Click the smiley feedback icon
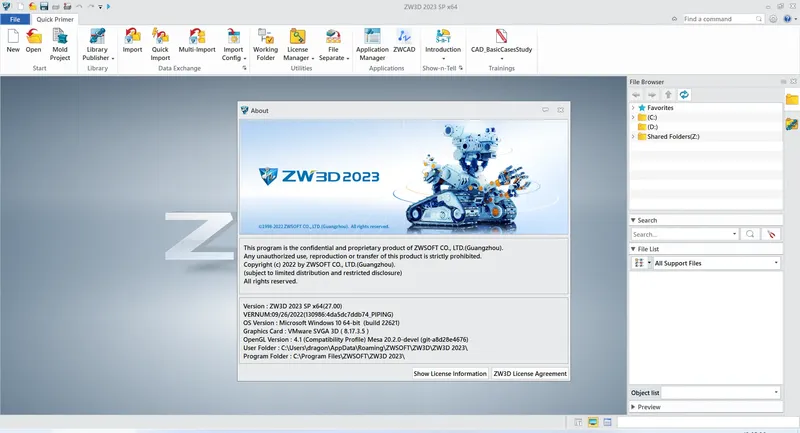The image size is (800, 433). pos(773,19)
